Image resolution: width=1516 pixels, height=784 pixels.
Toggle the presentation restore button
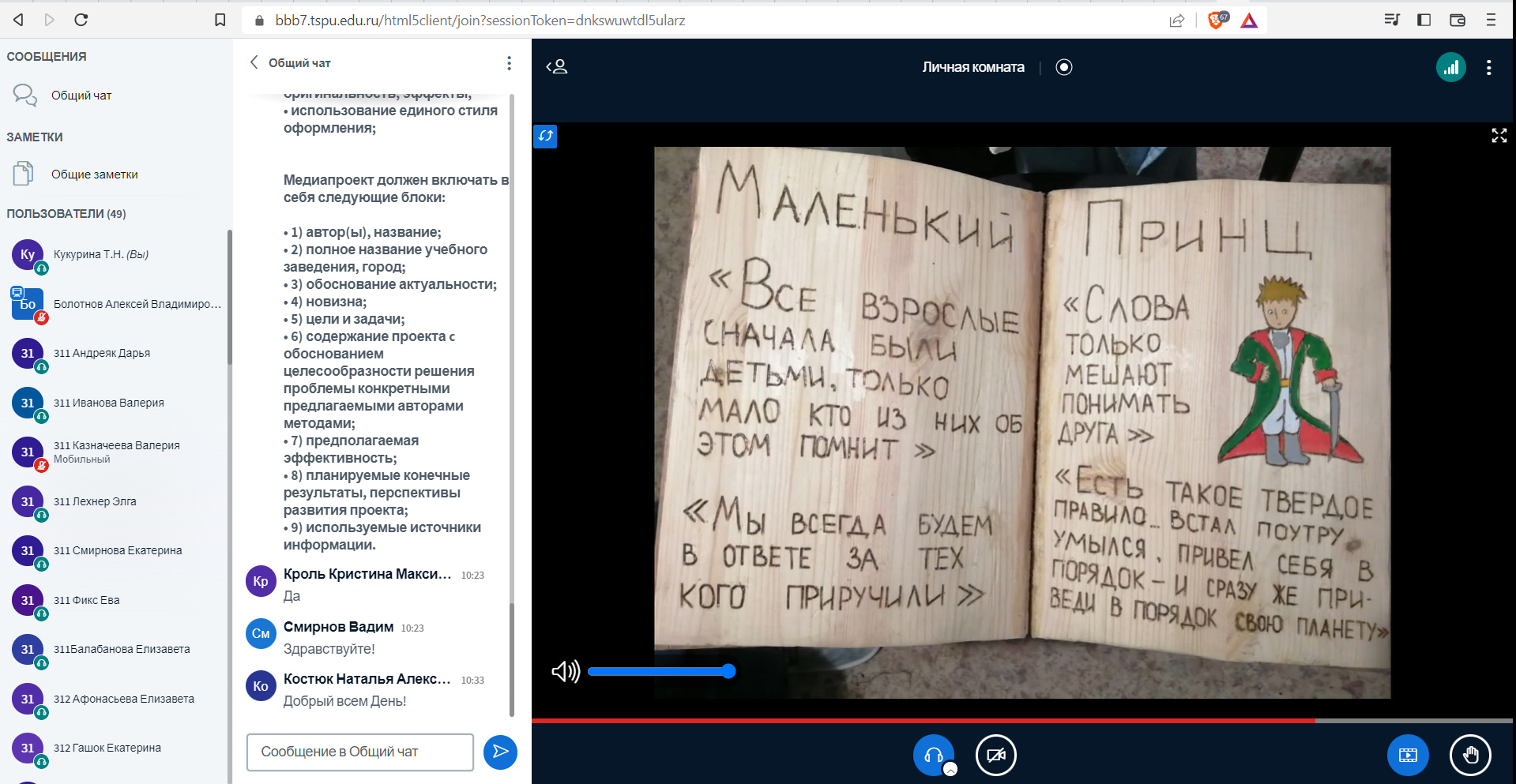click(x=1408, y=755)
